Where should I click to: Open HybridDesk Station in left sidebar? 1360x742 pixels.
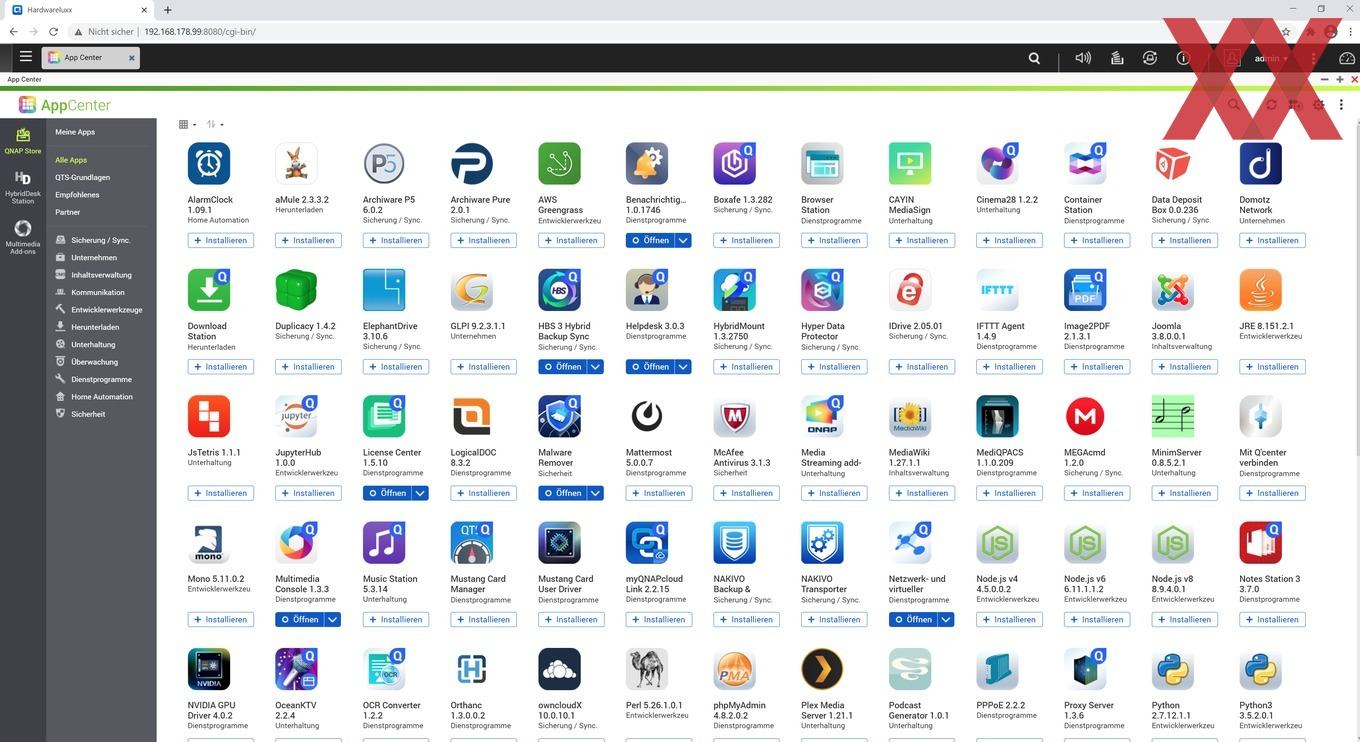pos(22,187)
